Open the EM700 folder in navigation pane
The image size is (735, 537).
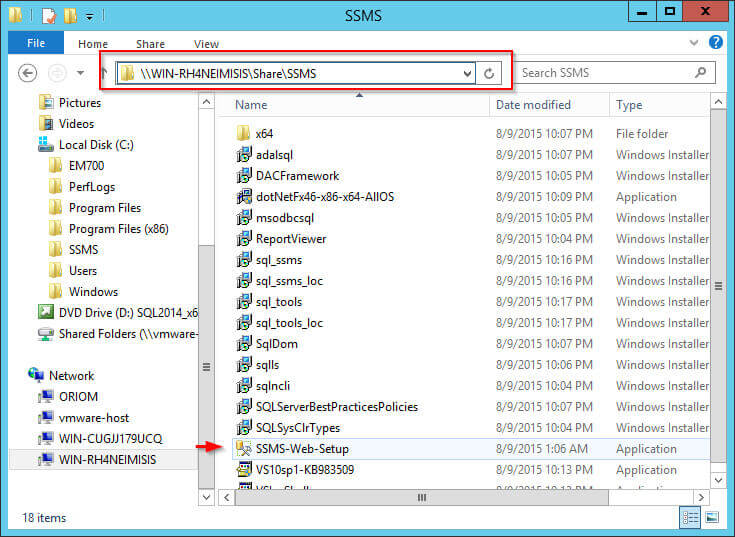(86, 166)
